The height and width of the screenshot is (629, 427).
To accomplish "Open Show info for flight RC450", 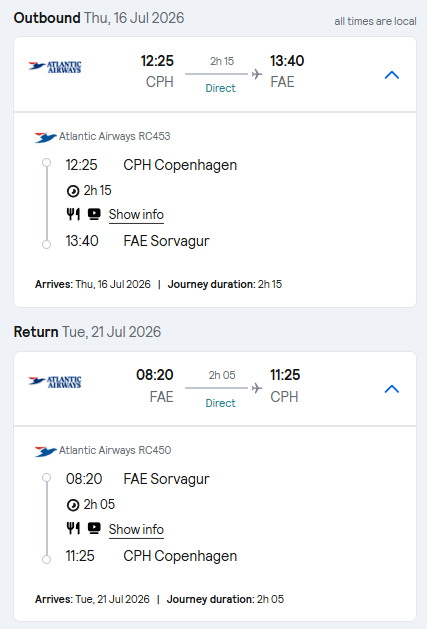I will click(136, 530).
